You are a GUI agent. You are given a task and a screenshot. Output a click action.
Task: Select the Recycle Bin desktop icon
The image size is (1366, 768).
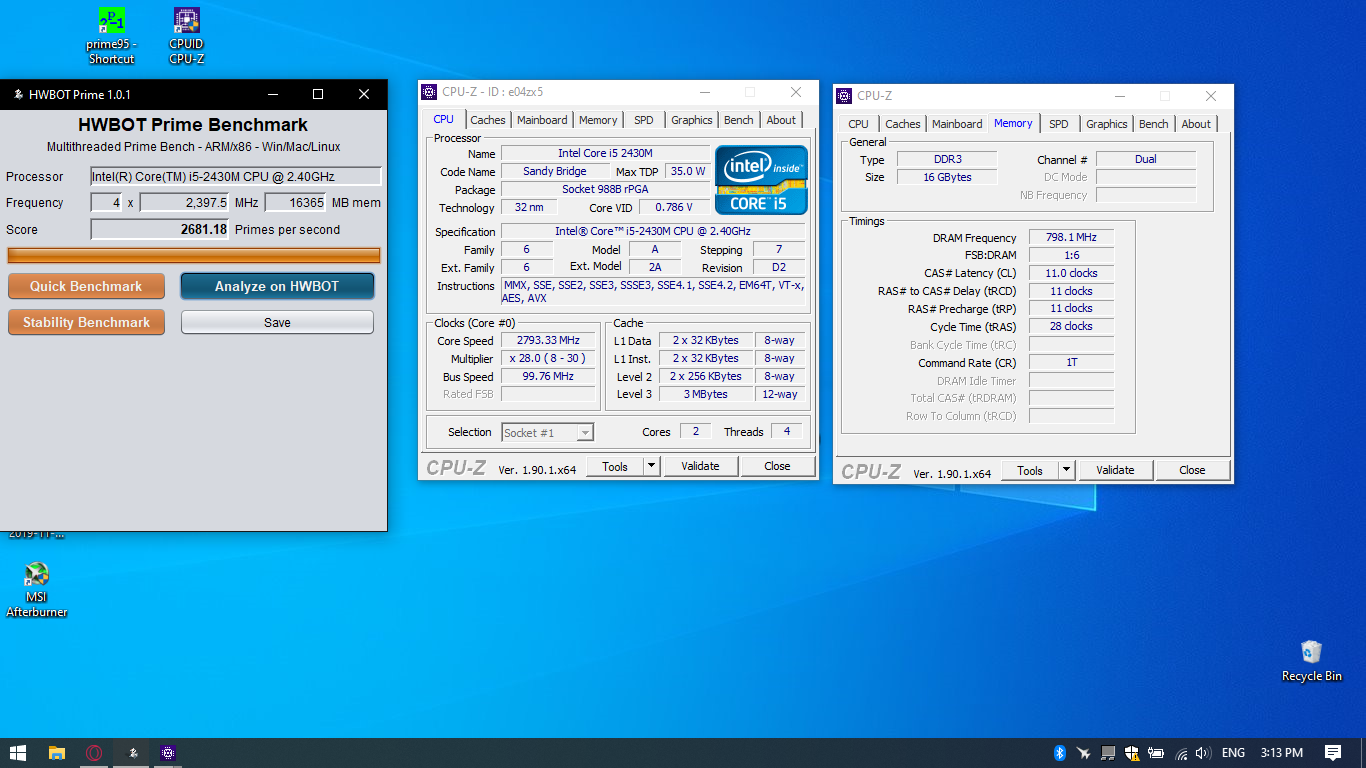(x=1311, y=661)
